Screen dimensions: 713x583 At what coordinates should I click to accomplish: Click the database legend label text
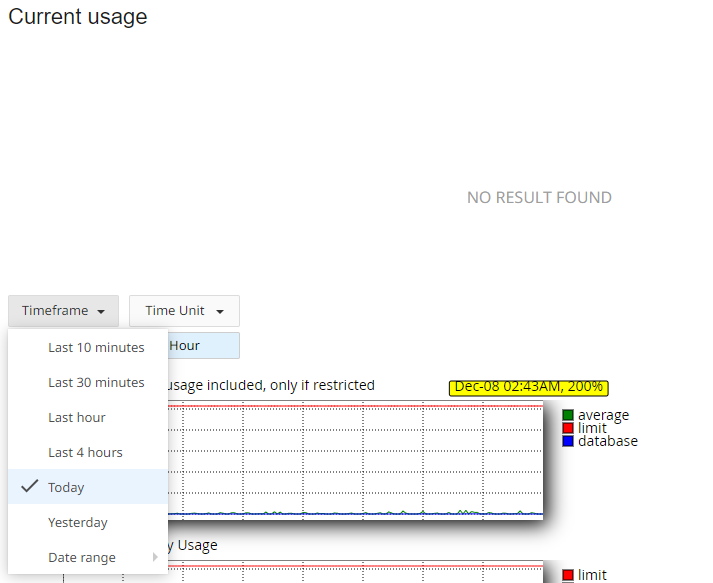point(607,441)
